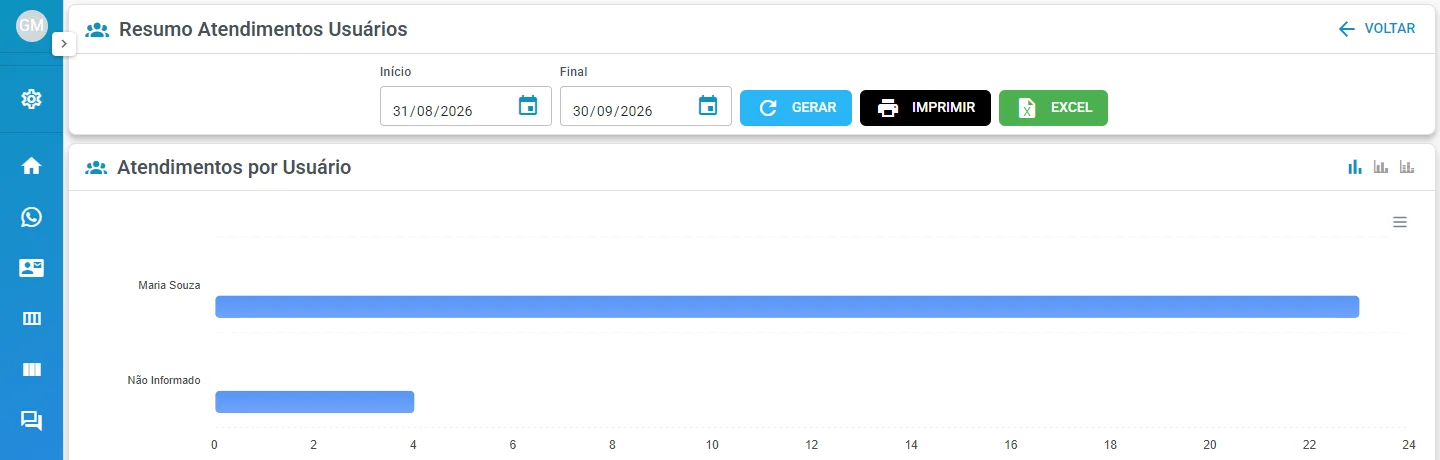Click the Não Informado axis label
The image size is (1440, 460).
[164, 380]
